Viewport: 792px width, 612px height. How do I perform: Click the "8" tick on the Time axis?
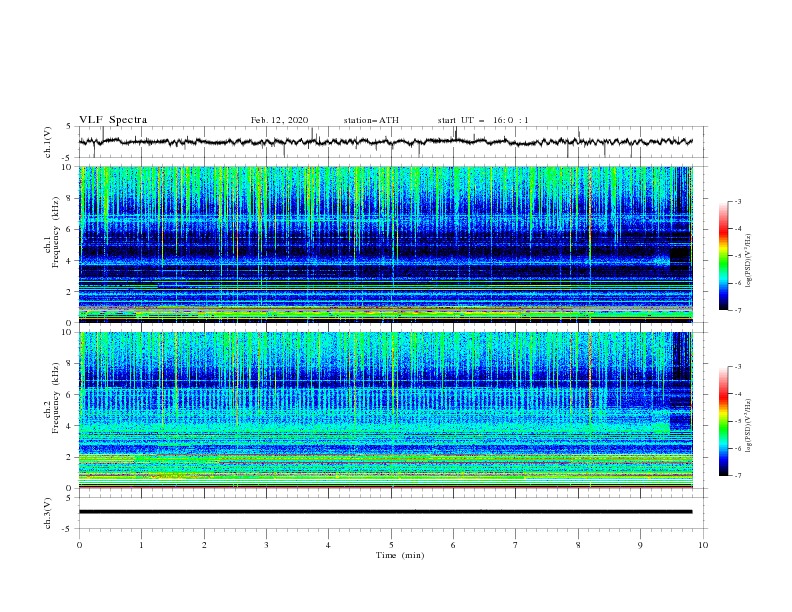pyautogui.click(x=578, y=545)
